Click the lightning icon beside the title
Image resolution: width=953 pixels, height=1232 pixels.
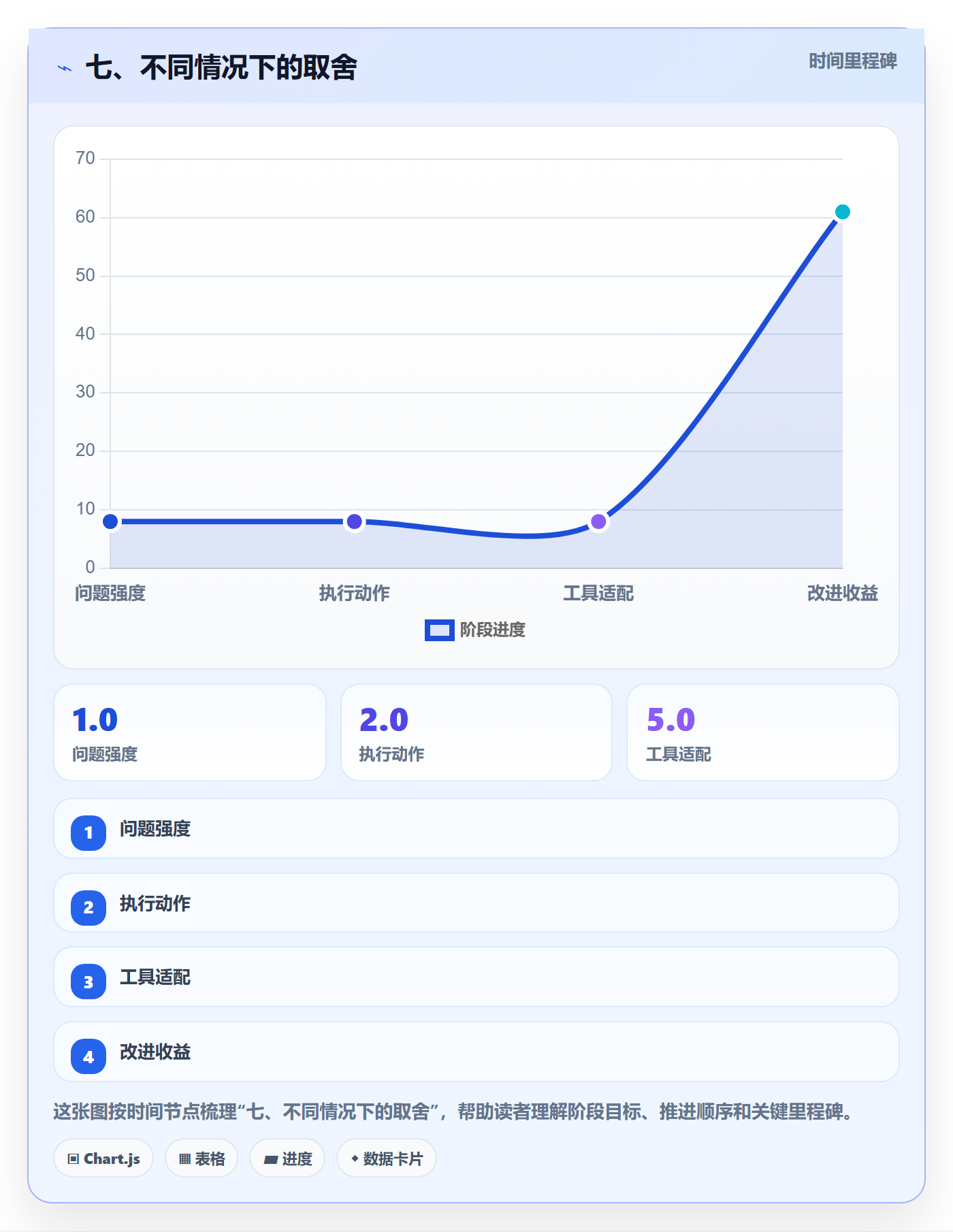pos(65,68)
